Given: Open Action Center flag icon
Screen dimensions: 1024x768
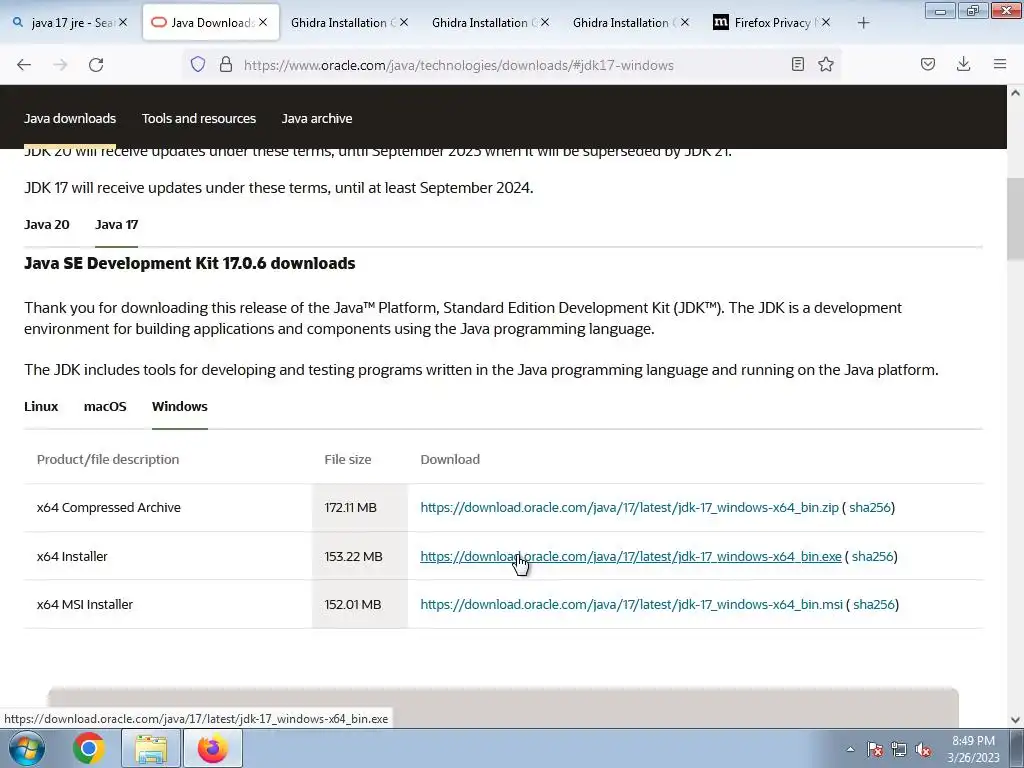Looking at the screenshot, I should point(874,750).
